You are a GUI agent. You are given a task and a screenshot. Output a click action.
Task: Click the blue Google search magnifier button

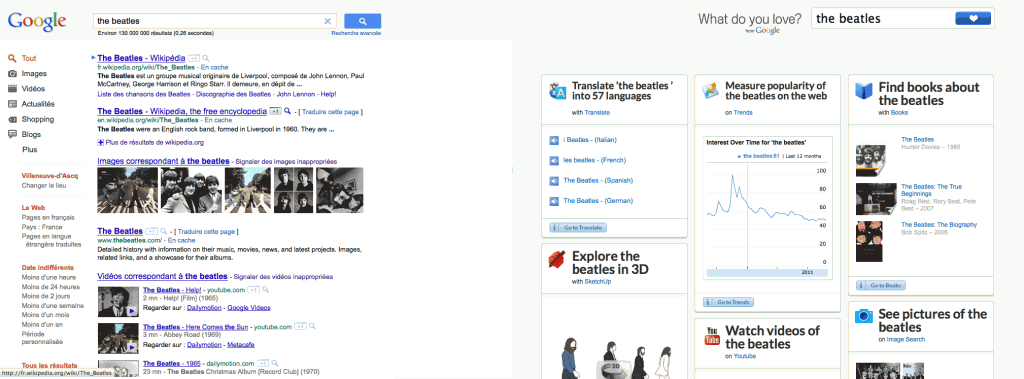[x=362, y=21]
